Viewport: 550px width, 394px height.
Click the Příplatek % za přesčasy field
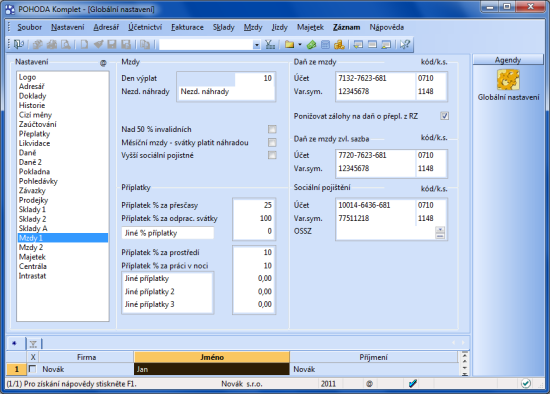pyautogui.click(x=254, y=205)
